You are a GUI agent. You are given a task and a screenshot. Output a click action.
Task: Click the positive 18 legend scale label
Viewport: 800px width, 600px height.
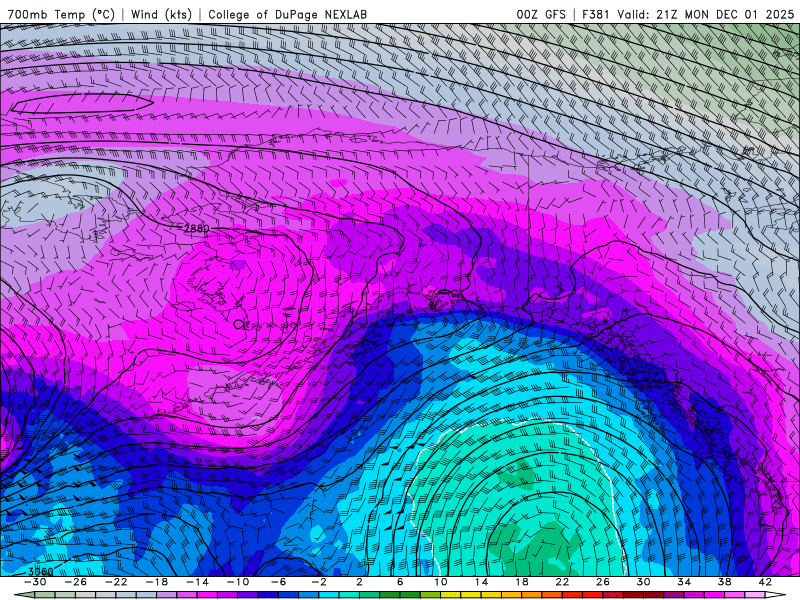[x=521, y=582]
